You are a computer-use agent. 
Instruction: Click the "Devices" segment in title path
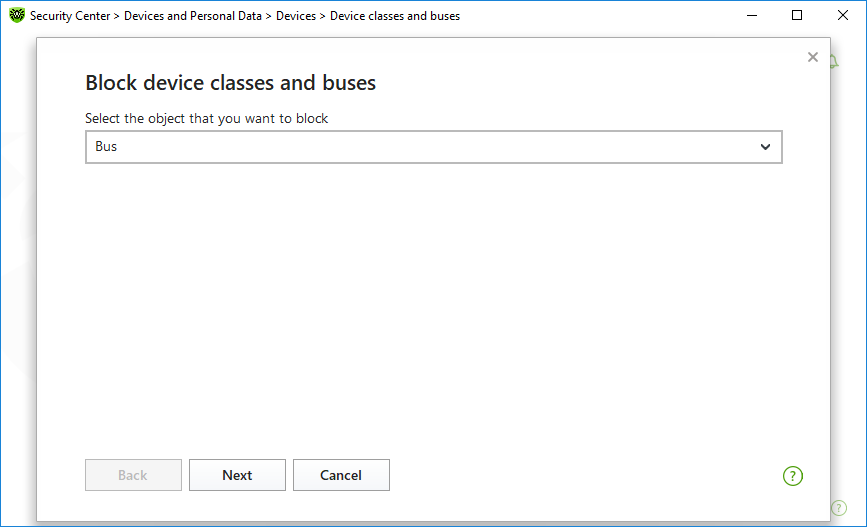point(295,16)
